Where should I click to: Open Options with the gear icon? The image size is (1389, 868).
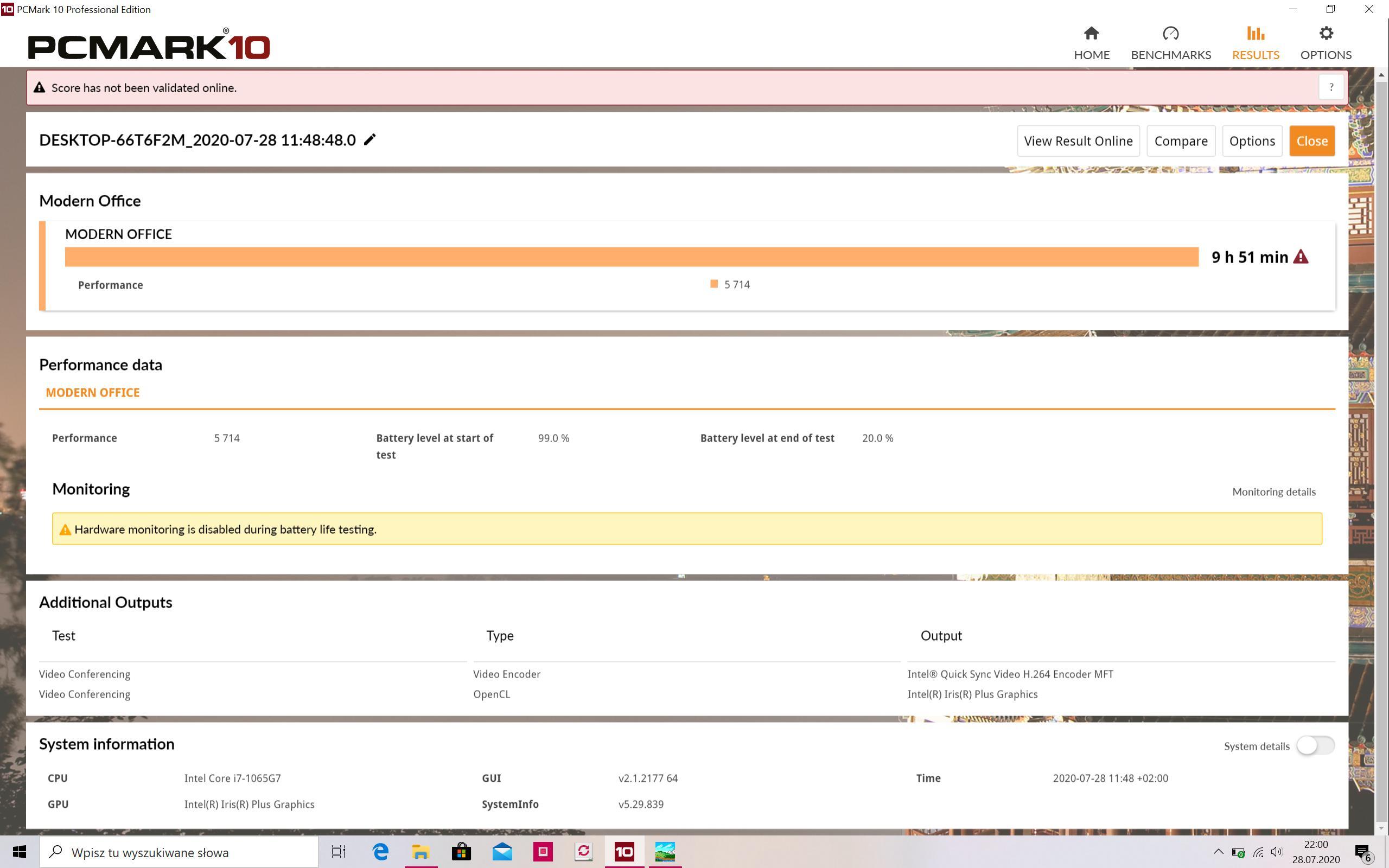coord(1326,33)
